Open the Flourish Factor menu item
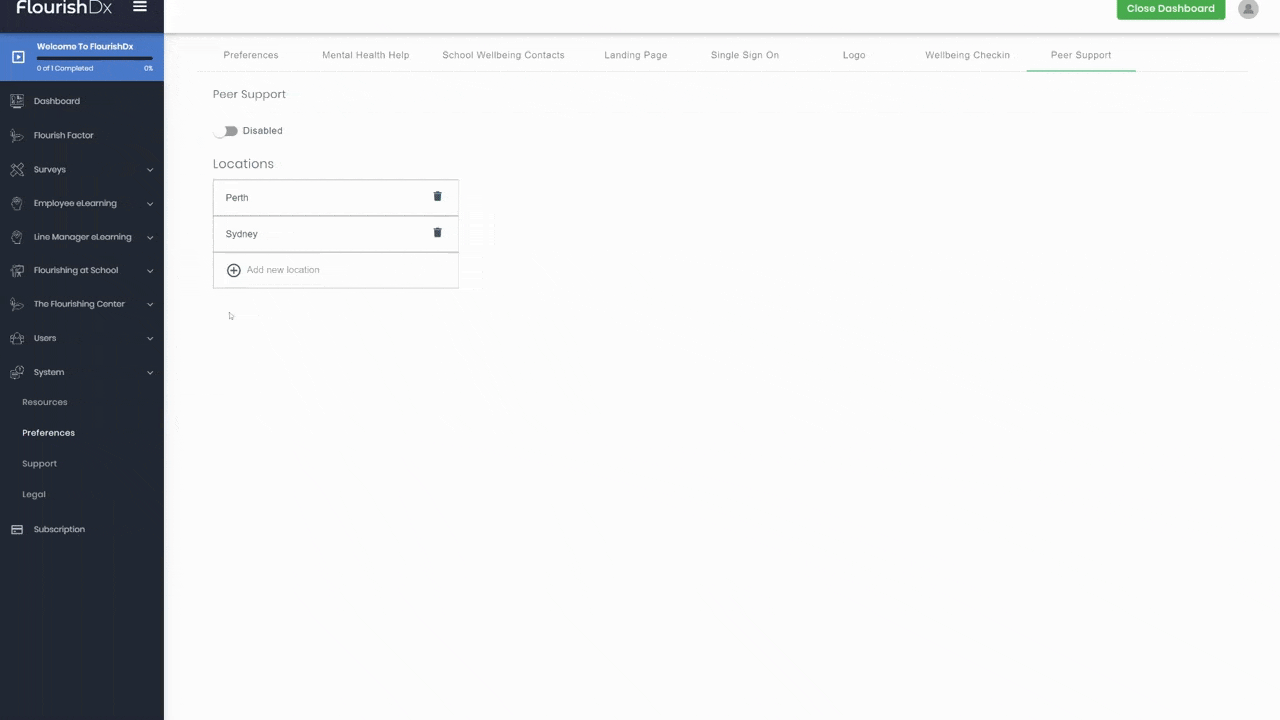This screenshot has height=720, width=1280. [x=63, y=135]
